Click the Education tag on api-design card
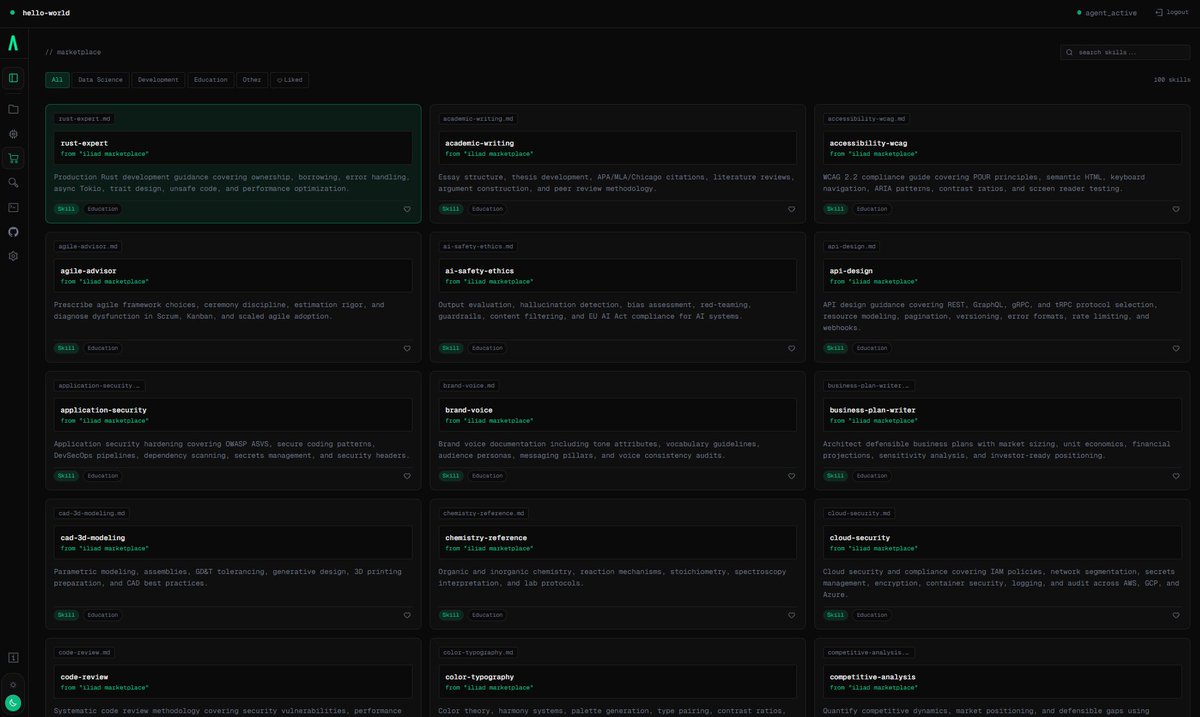Screen dimensions: 1200x717 [871, 348]
